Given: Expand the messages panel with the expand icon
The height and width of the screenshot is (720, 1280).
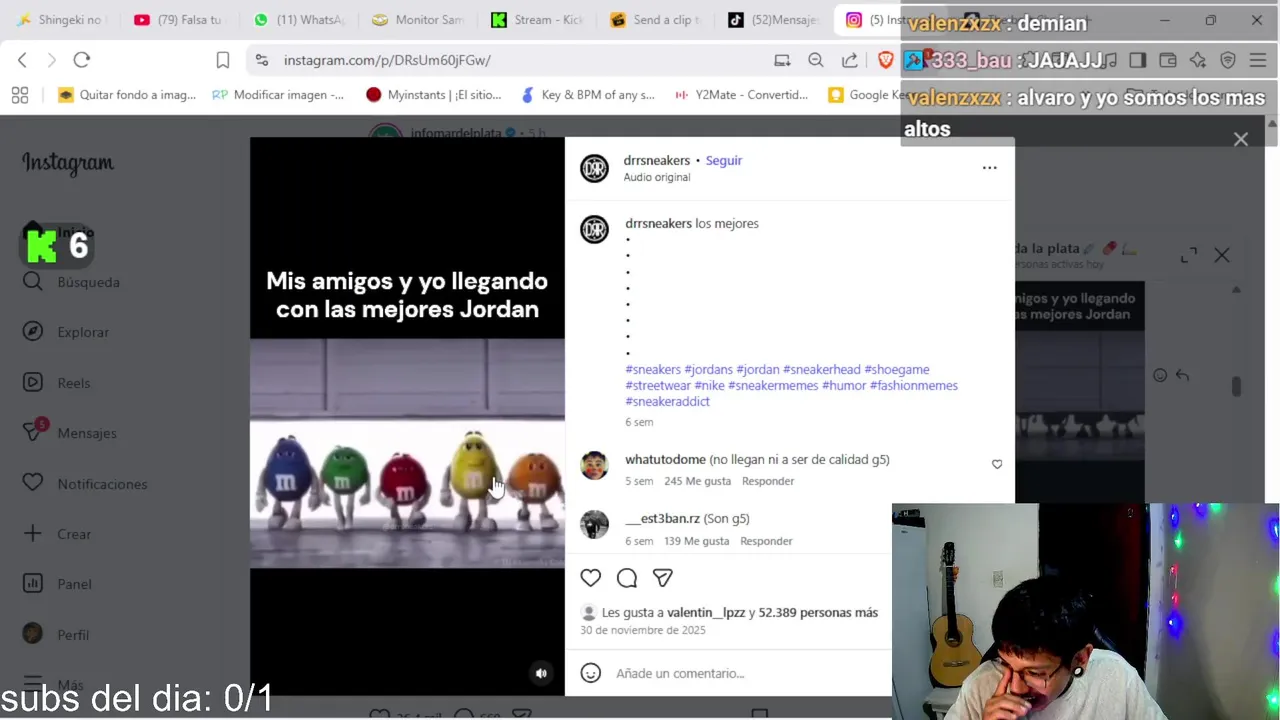Looking at the screenshot, I should [x=1189, y=256].
